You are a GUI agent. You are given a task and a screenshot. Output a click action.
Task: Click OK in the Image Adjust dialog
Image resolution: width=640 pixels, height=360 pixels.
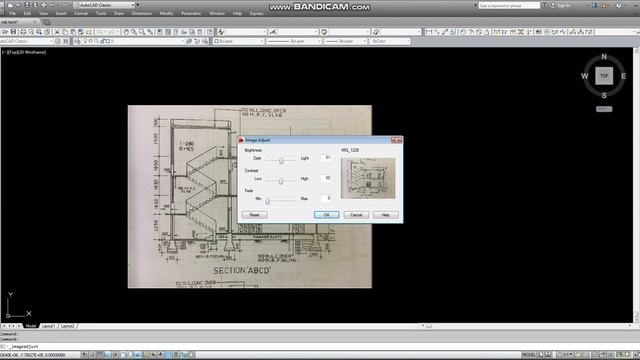point(327,215)
